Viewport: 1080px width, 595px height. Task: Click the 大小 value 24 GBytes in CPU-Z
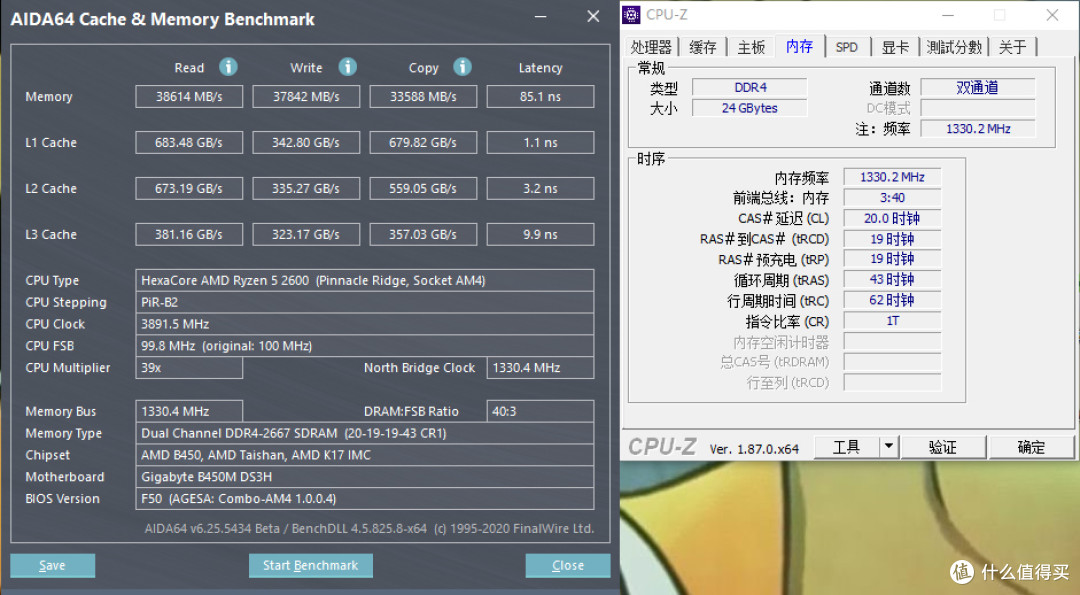(x=749, y=108)
